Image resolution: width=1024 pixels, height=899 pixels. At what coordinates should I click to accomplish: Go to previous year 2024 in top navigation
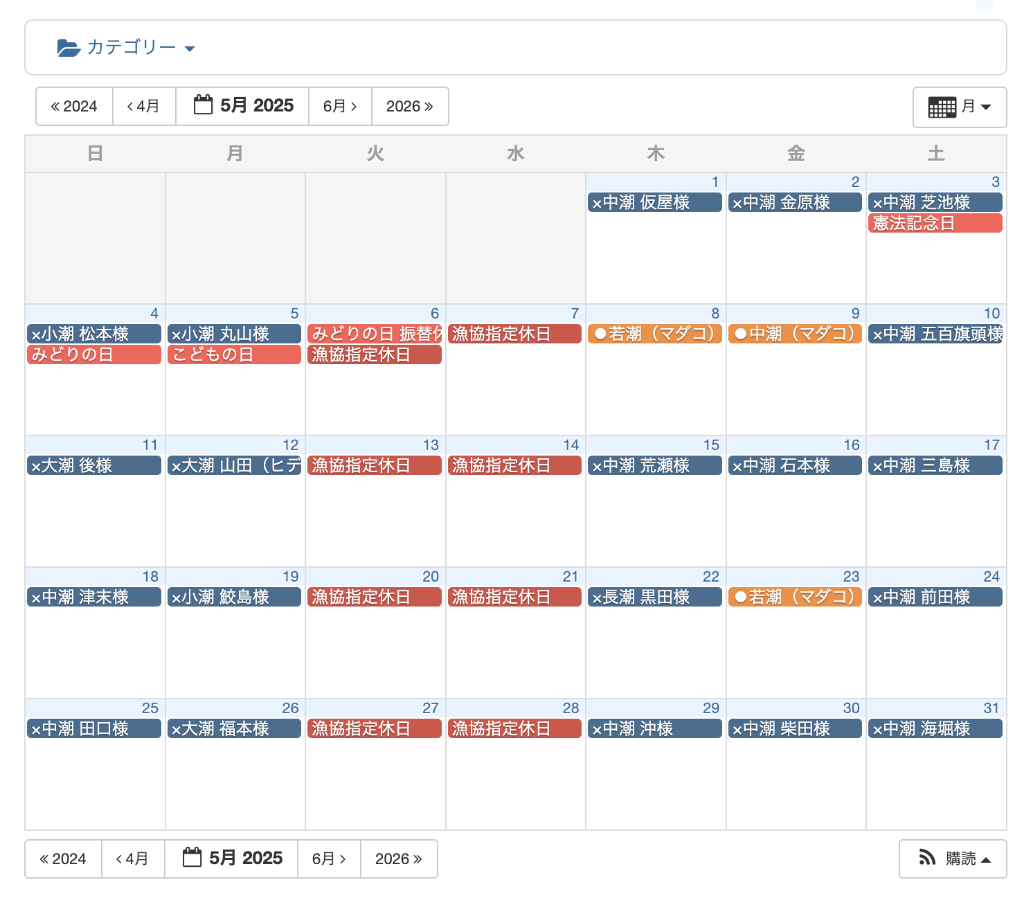(74, 106)
